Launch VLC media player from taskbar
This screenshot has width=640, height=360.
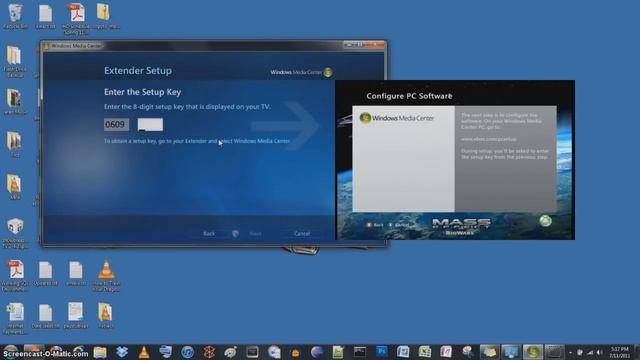click(144, 352)
